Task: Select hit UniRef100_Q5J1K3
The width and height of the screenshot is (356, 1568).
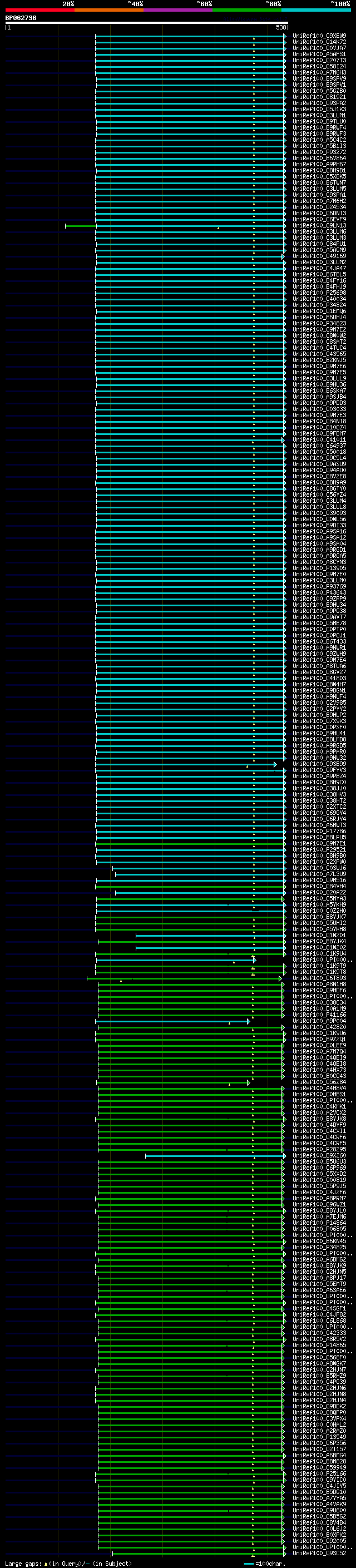Action: click(x=319, y=110)
